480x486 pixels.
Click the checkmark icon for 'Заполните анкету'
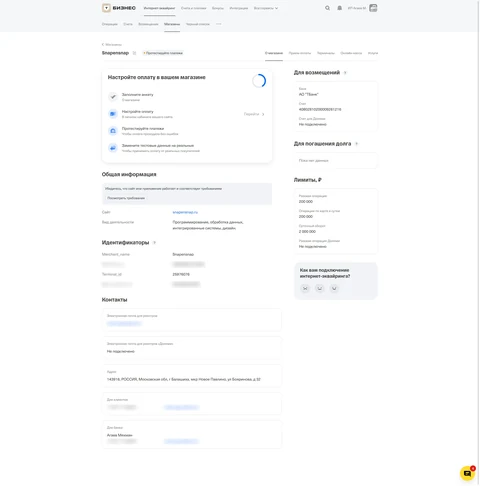click(x=113, y=97)
